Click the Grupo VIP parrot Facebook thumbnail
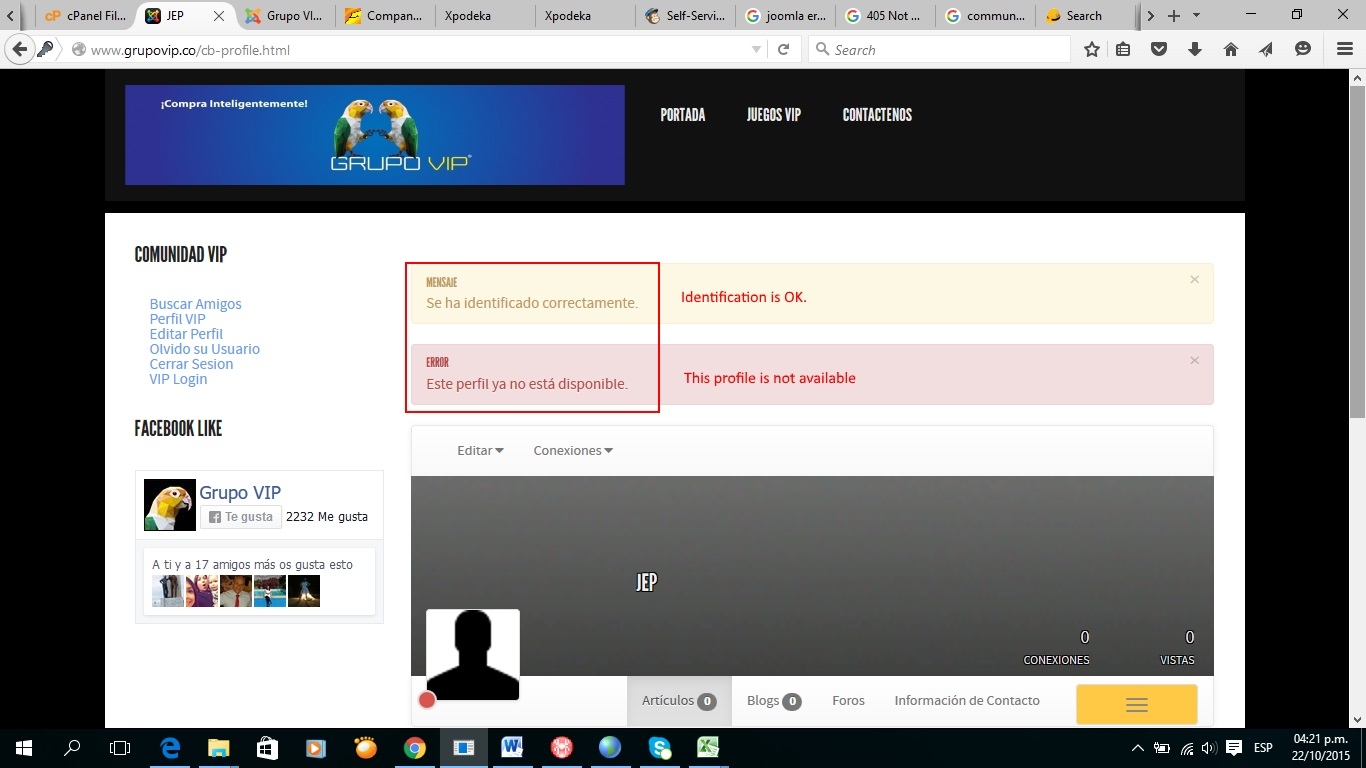1366x768 pixels. click(x=170, y=505)
